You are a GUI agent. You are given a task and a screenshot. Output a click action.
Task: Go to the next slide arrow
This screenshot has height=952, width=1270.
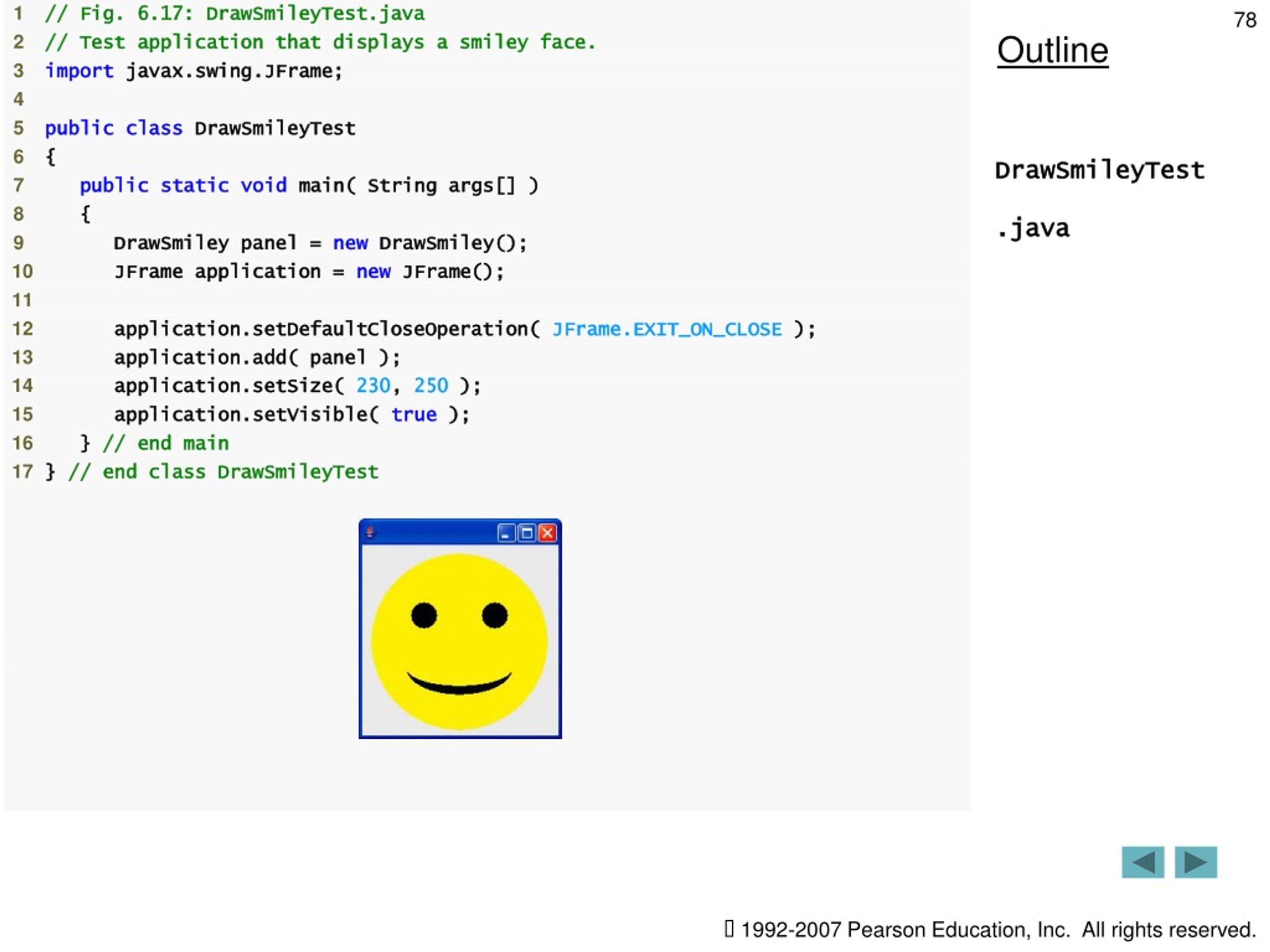tap(1196, 862)
